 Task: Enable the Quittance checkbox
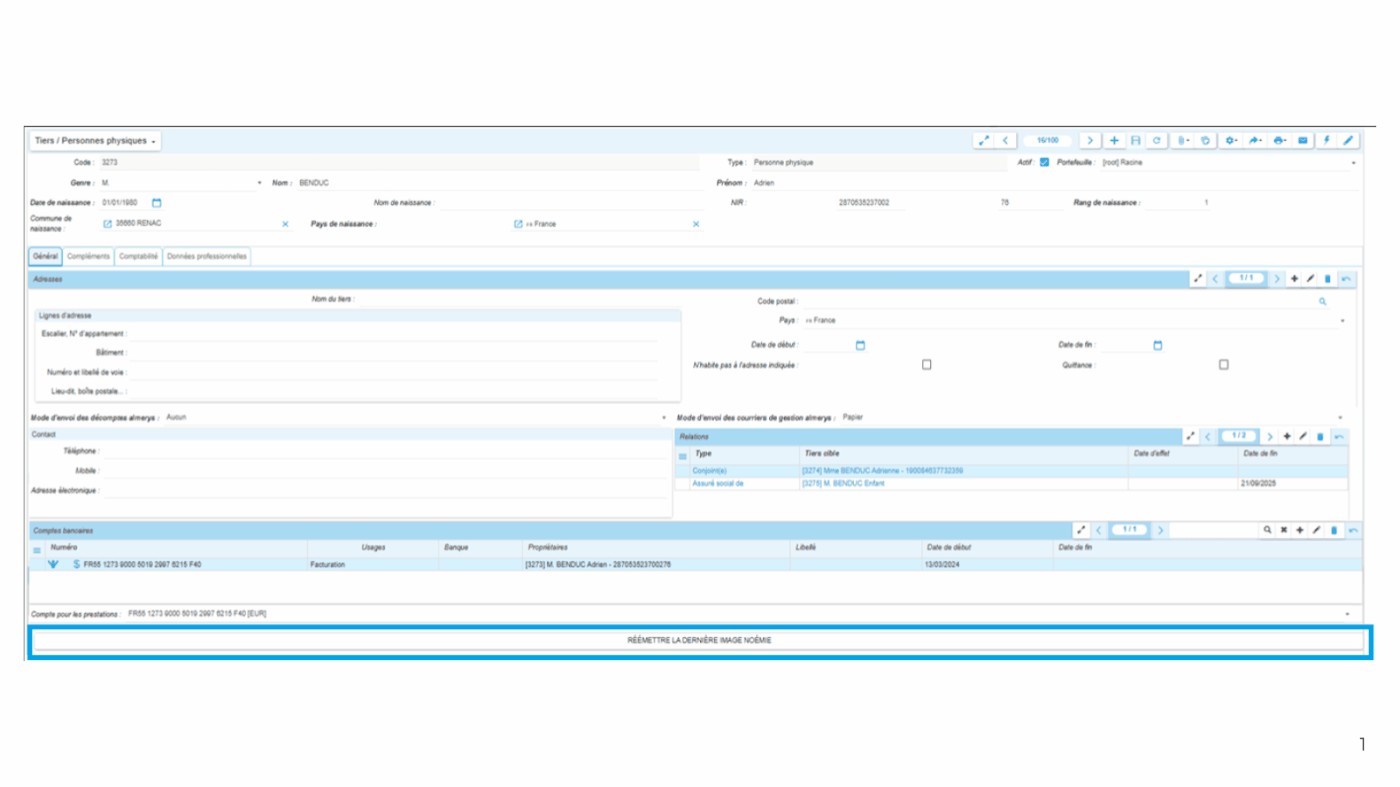click(1223, 365)
